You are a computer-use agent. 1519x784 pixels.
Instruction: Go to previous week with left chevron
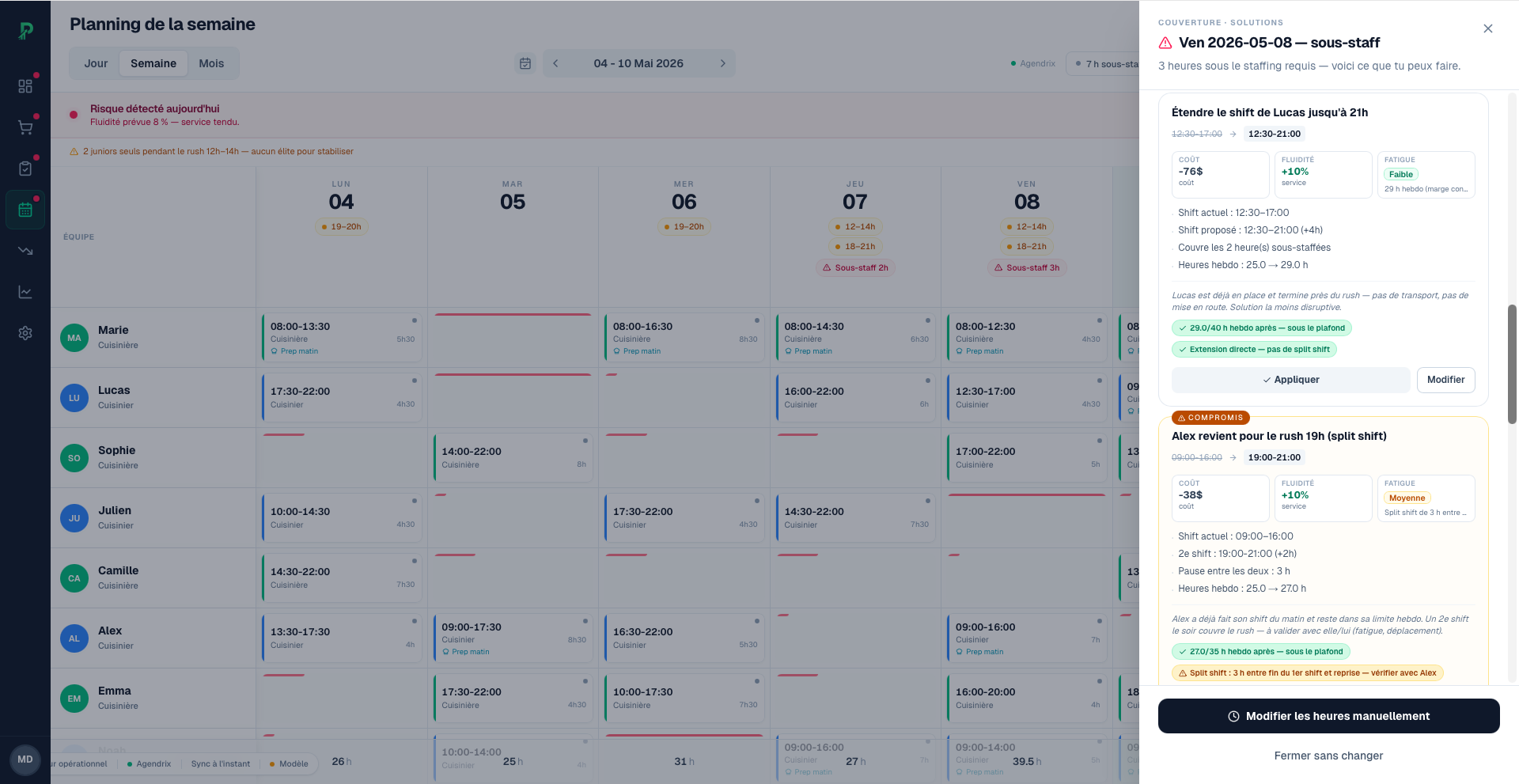click(x=555, y=63)
